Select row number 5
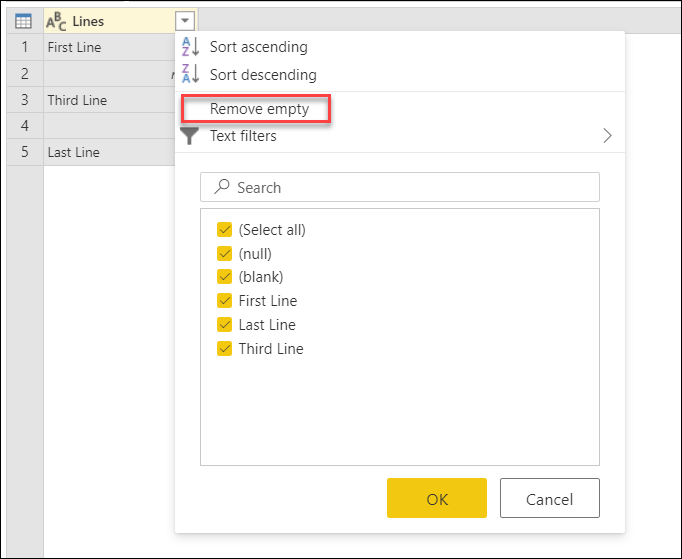The image size is (682, 559). (25, 152)
